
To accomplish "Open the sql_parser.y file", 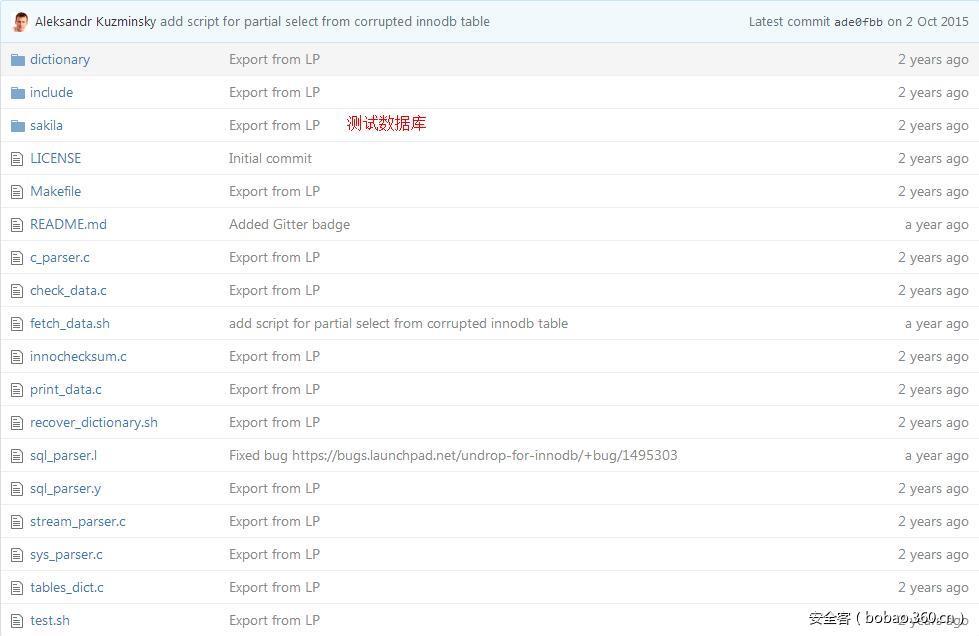I will click(x=65, y=489).
